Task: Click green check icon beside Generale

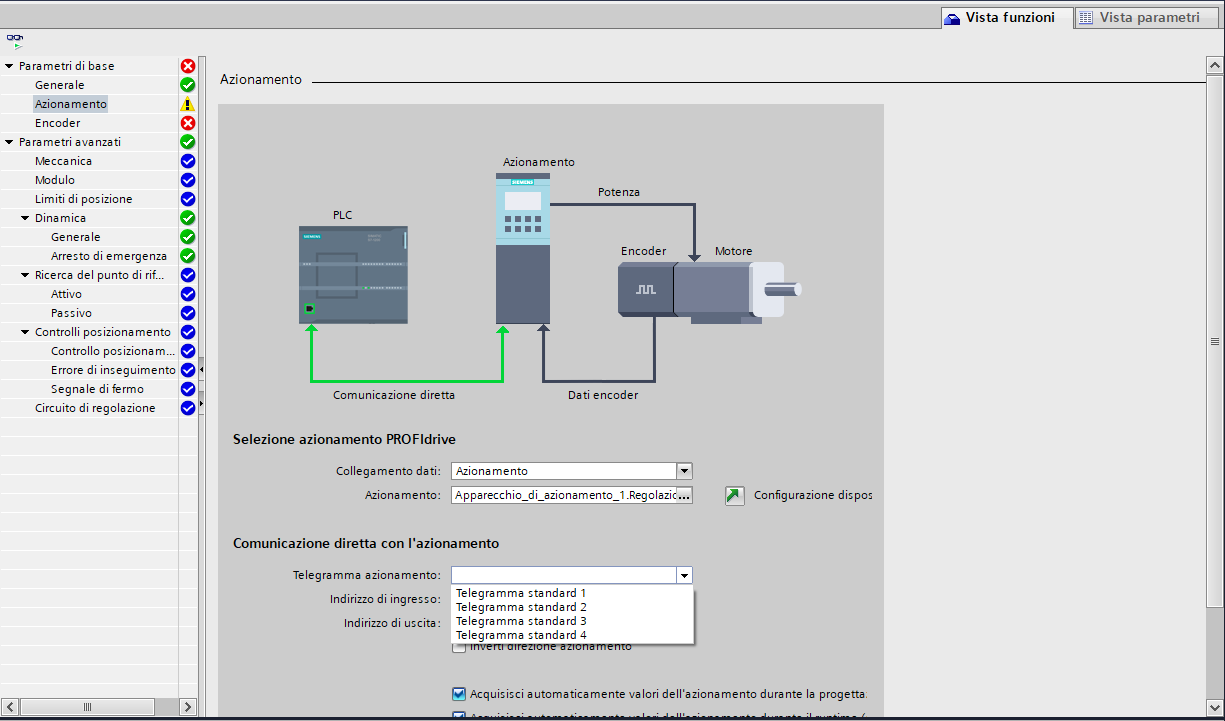Action: point(187,85)
